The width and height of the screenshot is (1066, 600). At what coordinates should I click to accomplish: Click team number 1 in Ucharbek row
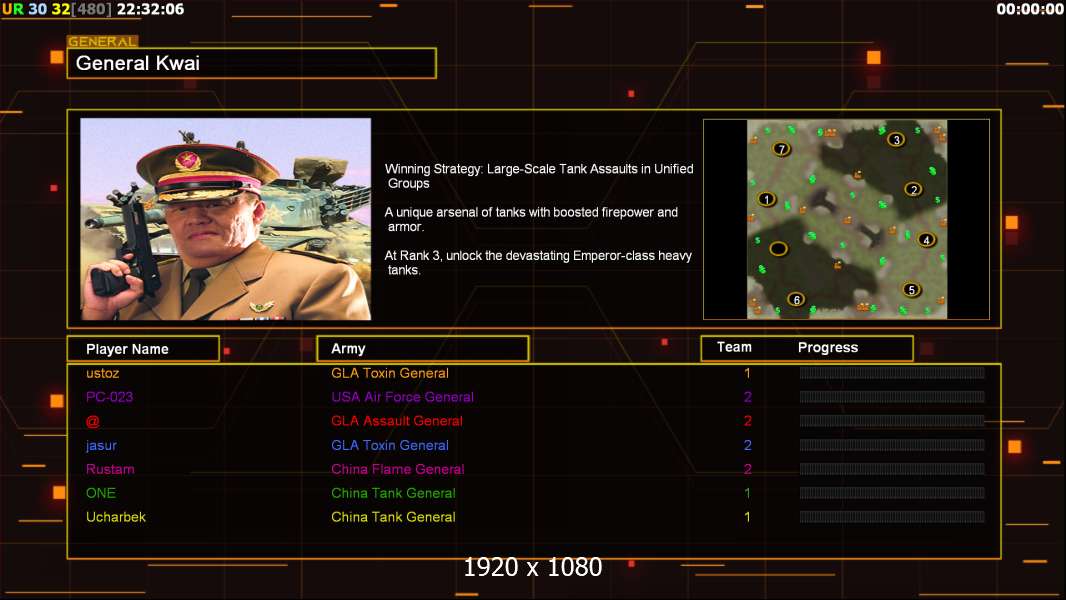click(x=747, y=517)
